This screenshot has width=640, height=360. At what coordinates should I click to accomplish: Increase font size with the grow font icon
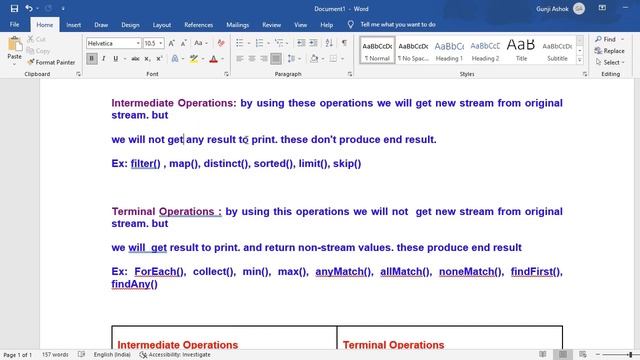(172, 43)
